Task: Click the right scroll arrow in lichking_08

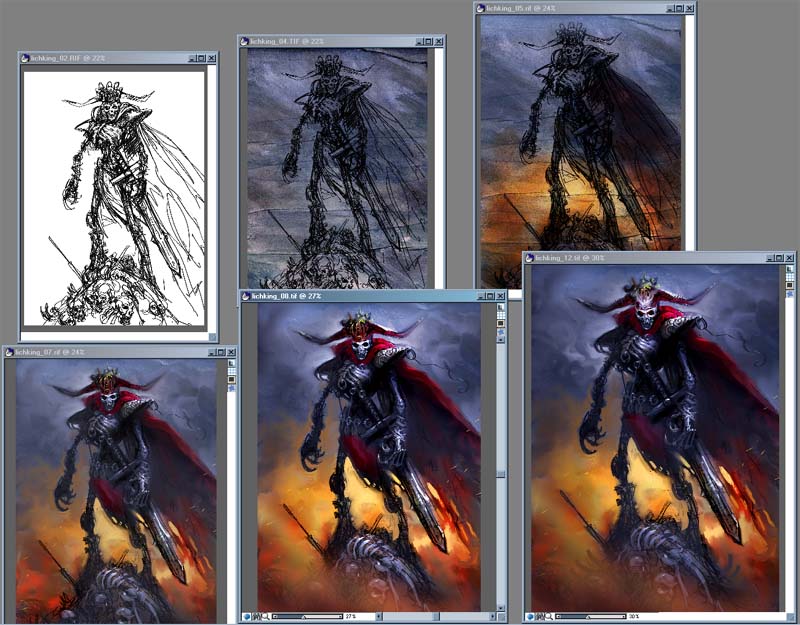Action: (x=493, y=617)
